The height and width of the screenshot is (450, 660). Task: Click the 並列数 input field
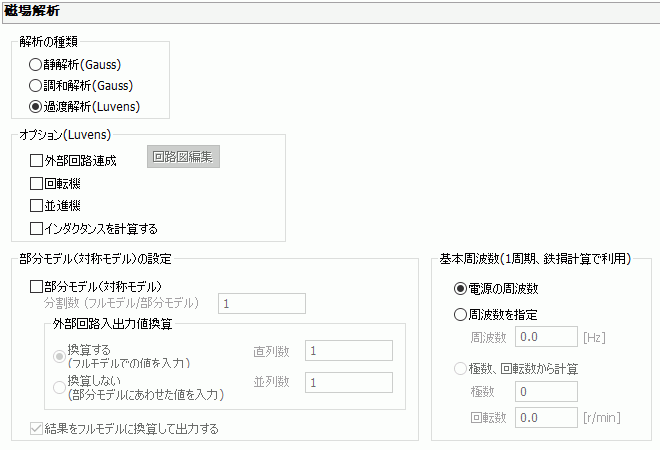348,383
